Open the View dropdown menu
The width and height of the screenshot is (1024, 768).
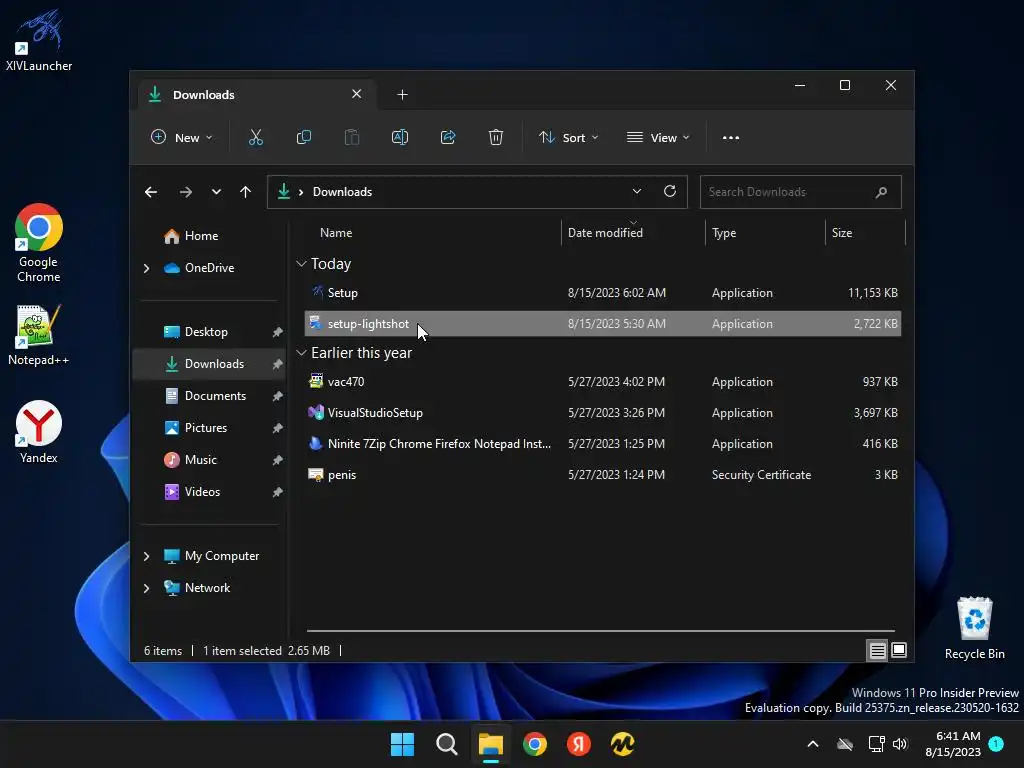pyautogui.click(x=658, y=138)
